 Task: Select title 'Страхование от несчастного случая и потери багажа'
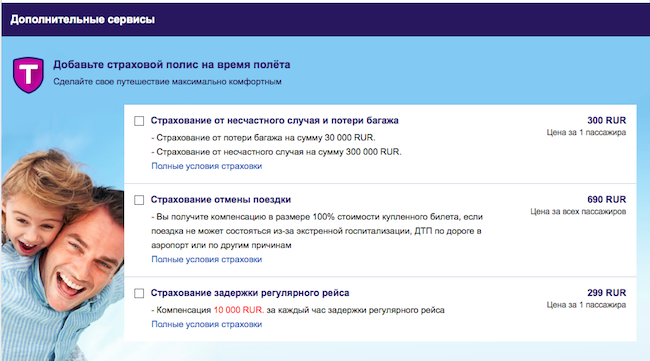click(x=274, y=121)
